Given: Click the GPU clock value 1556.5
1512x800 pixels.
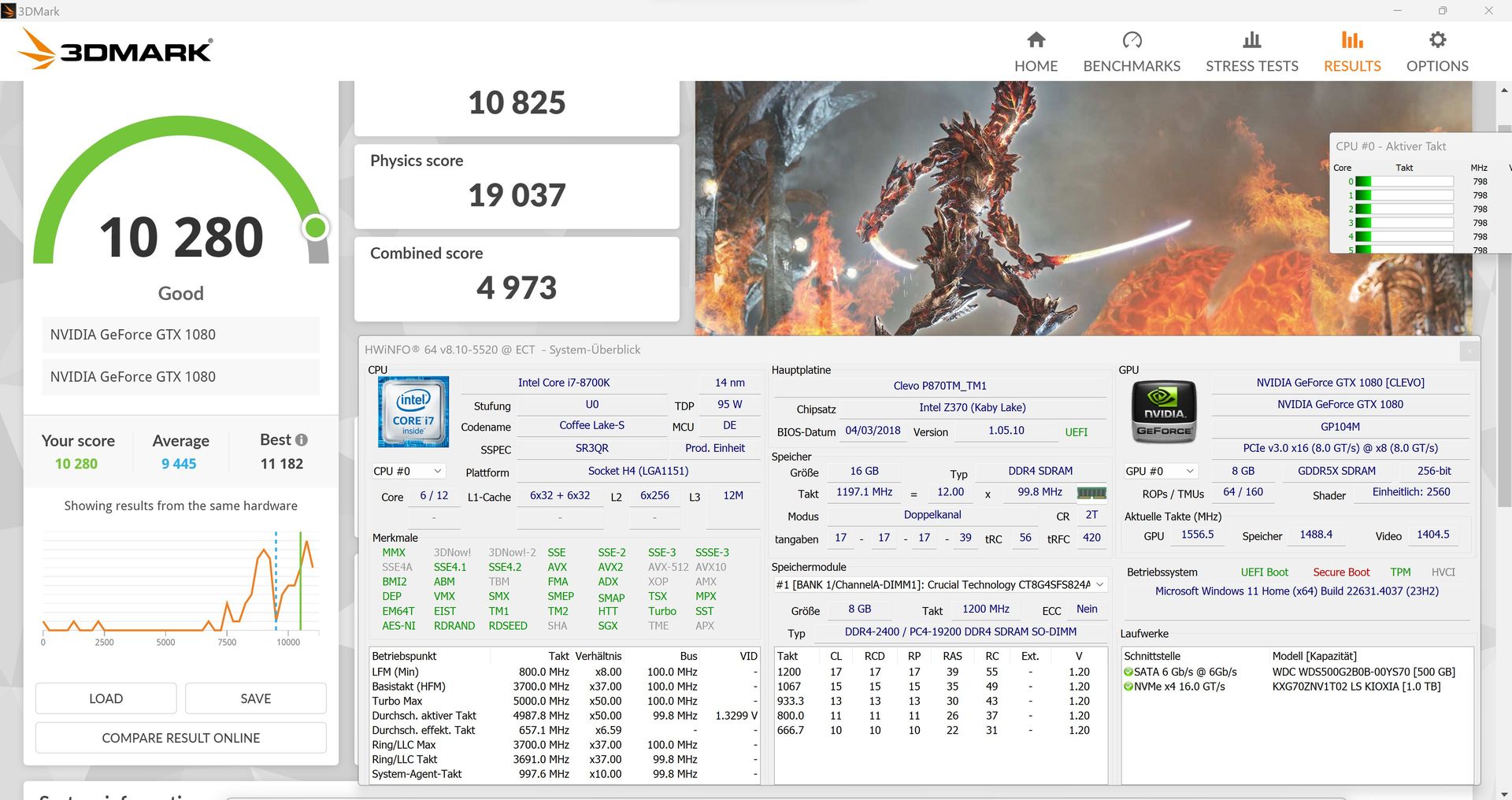Looking at the screenshot, I should (x=1197, y=535).
